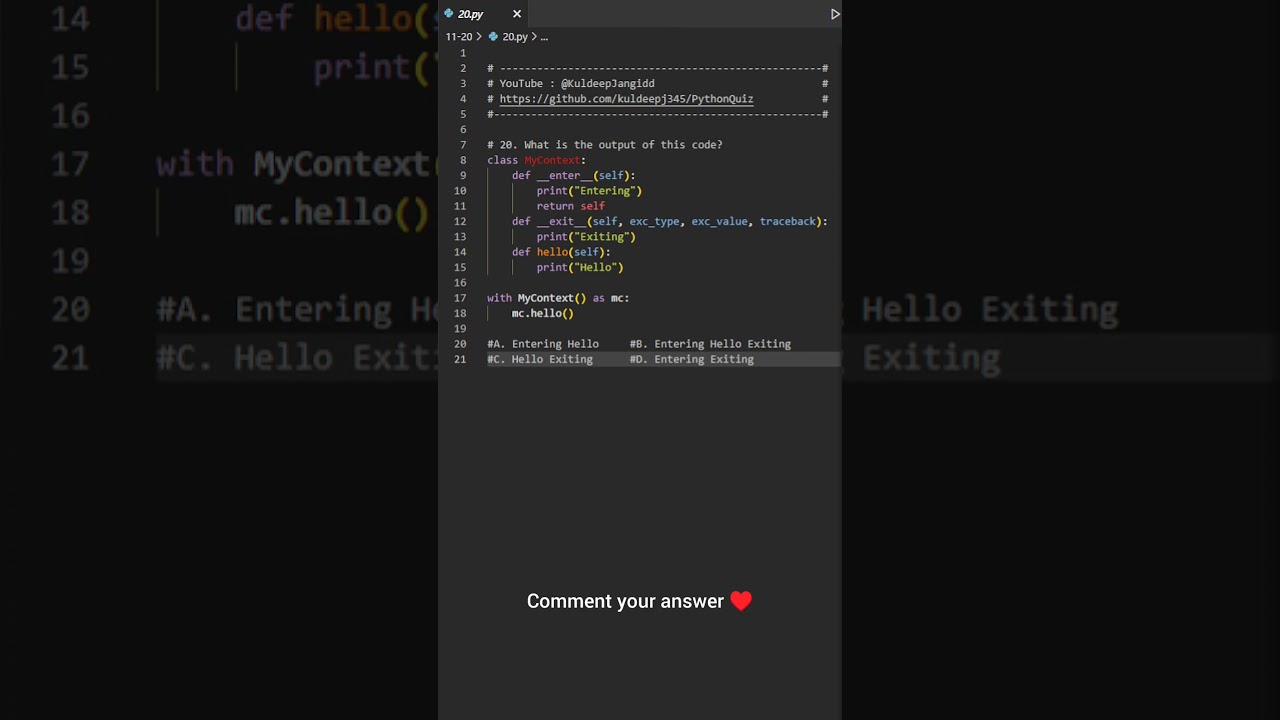
Task: Click the red heart emoji
Action: (741, 601)
